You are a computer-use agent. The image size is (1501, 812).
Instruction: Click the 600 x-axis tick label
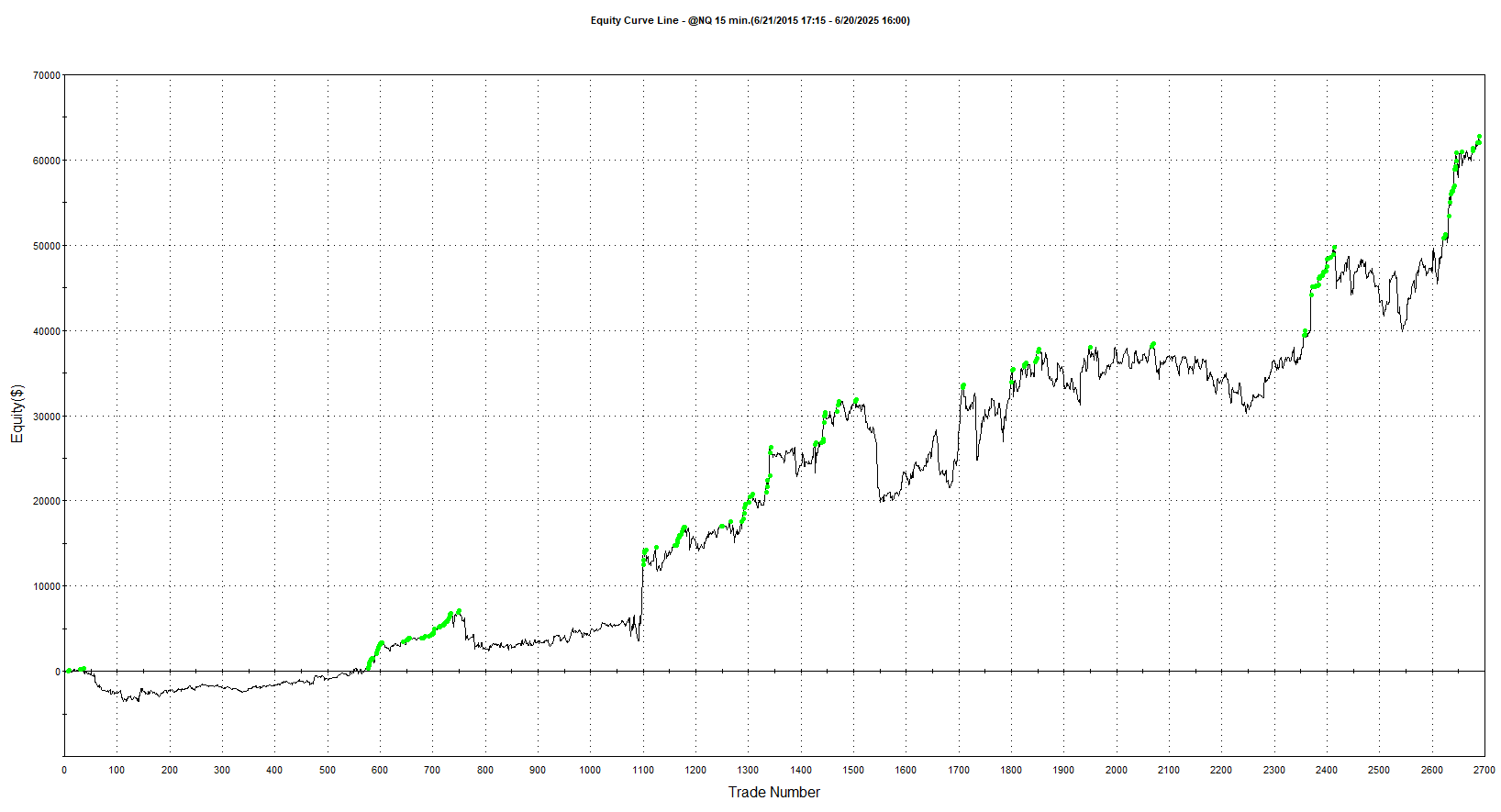point(380,770)
